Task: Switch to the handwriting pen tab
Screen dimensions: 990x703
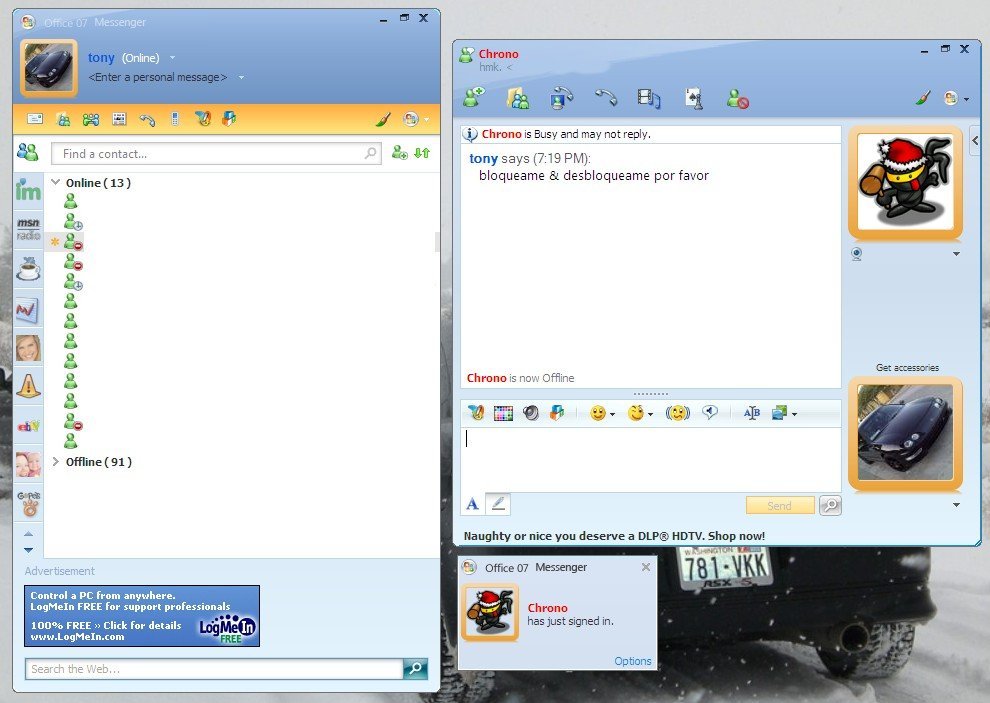Action: pyautogui.click(x=498, y=503)
